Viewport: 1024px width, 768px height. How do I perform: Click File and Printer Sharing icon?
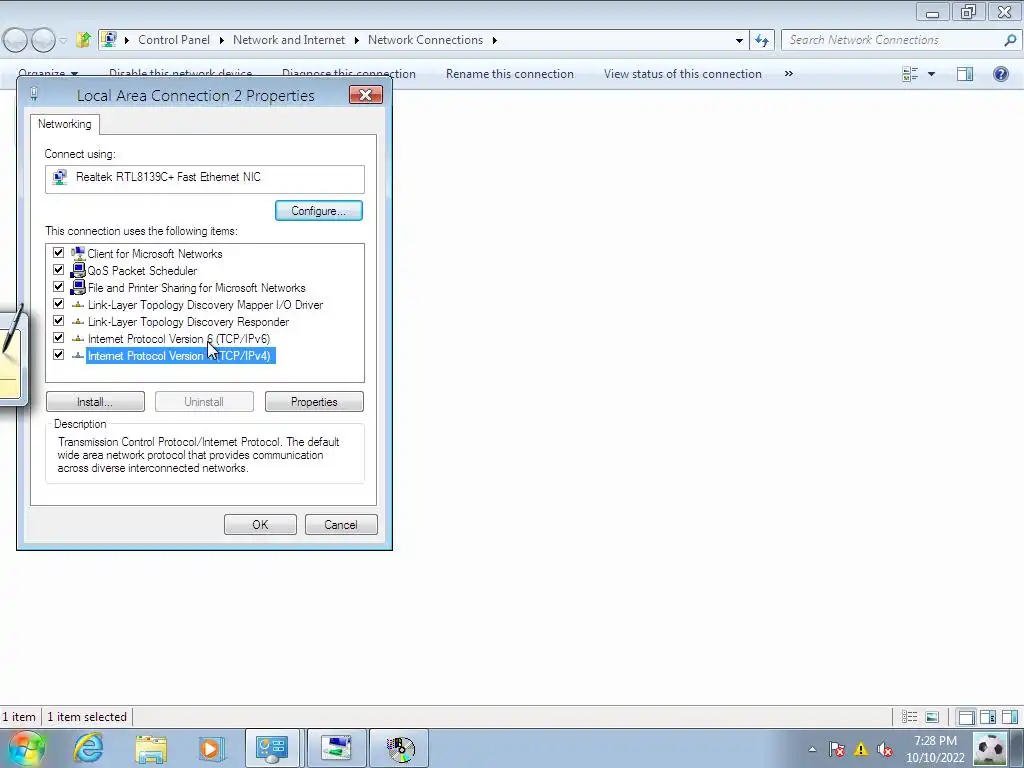(x=78, y=287)
